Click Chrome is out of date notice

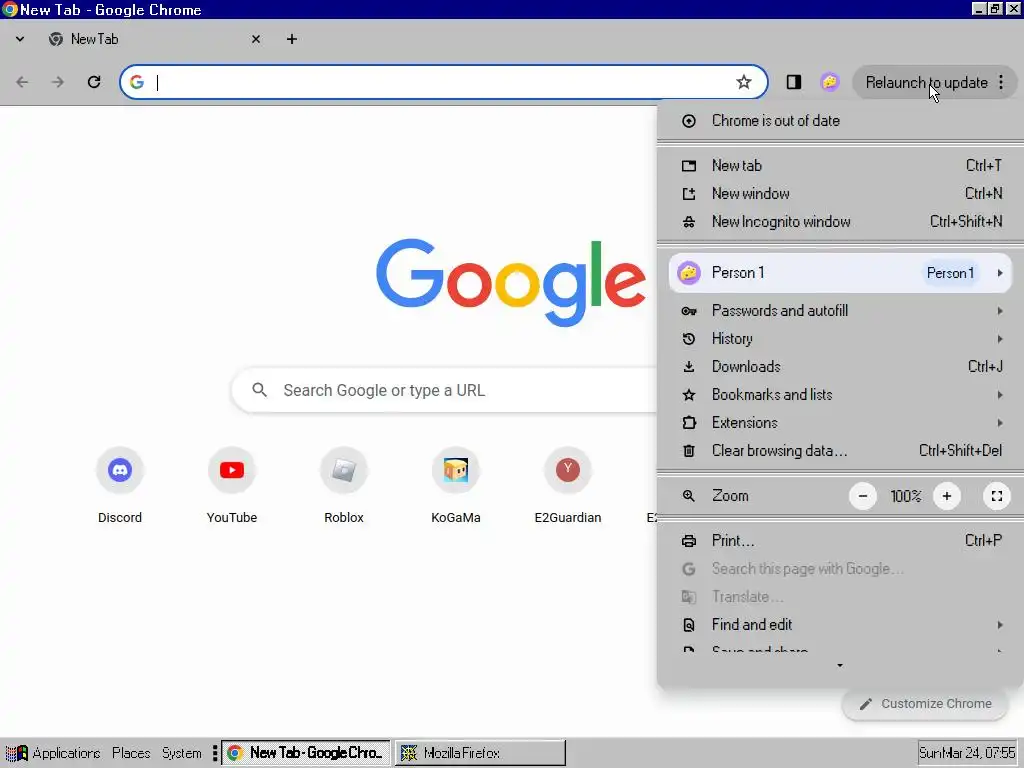point(840,120)
